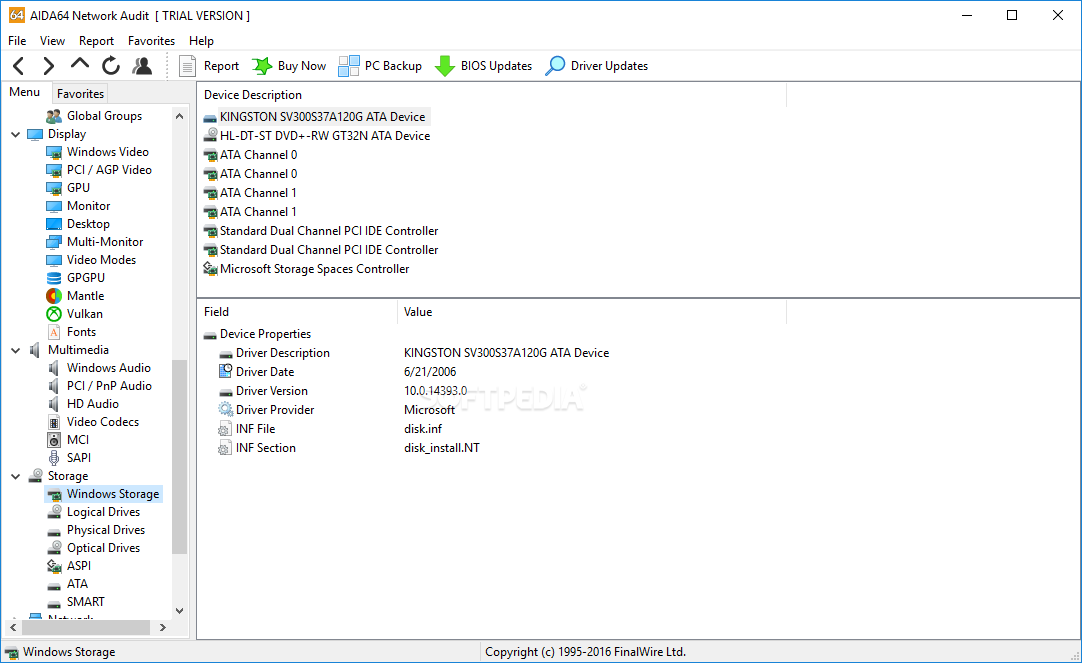Check BIOS Updates in the toolbar

[483, 66]
